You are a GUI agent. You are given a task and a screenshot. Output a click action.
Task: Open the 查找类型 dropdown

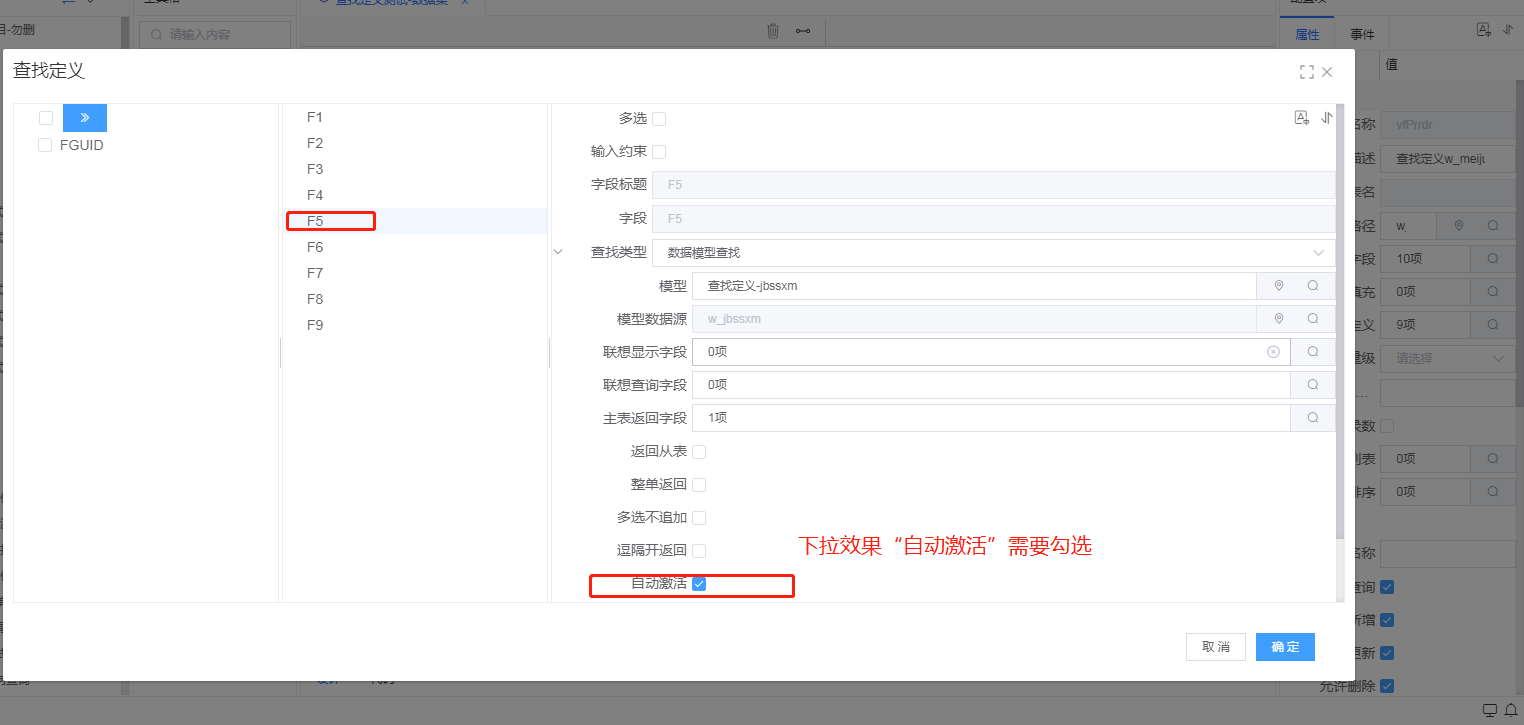tap(993, 253)
